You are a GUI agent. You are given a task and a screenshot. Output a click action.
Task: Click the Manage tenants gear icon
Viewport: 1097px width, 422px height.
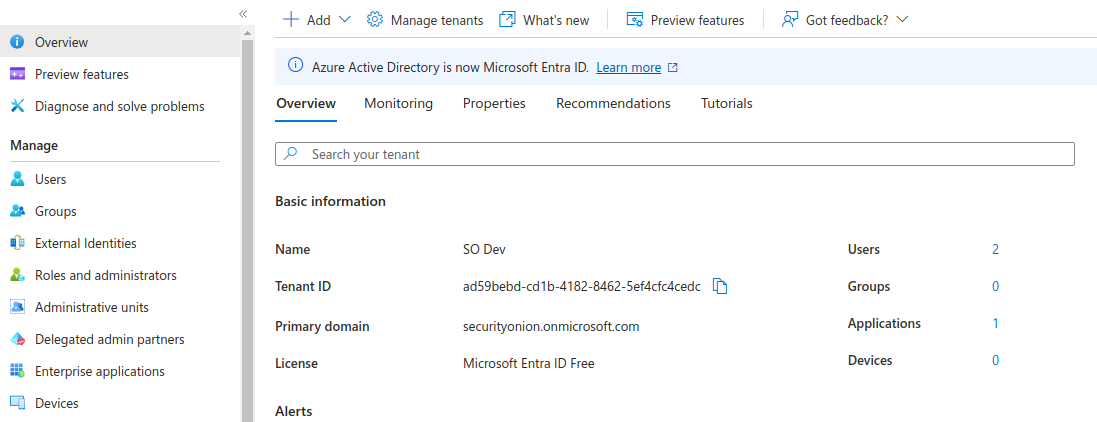click(375, 20)
